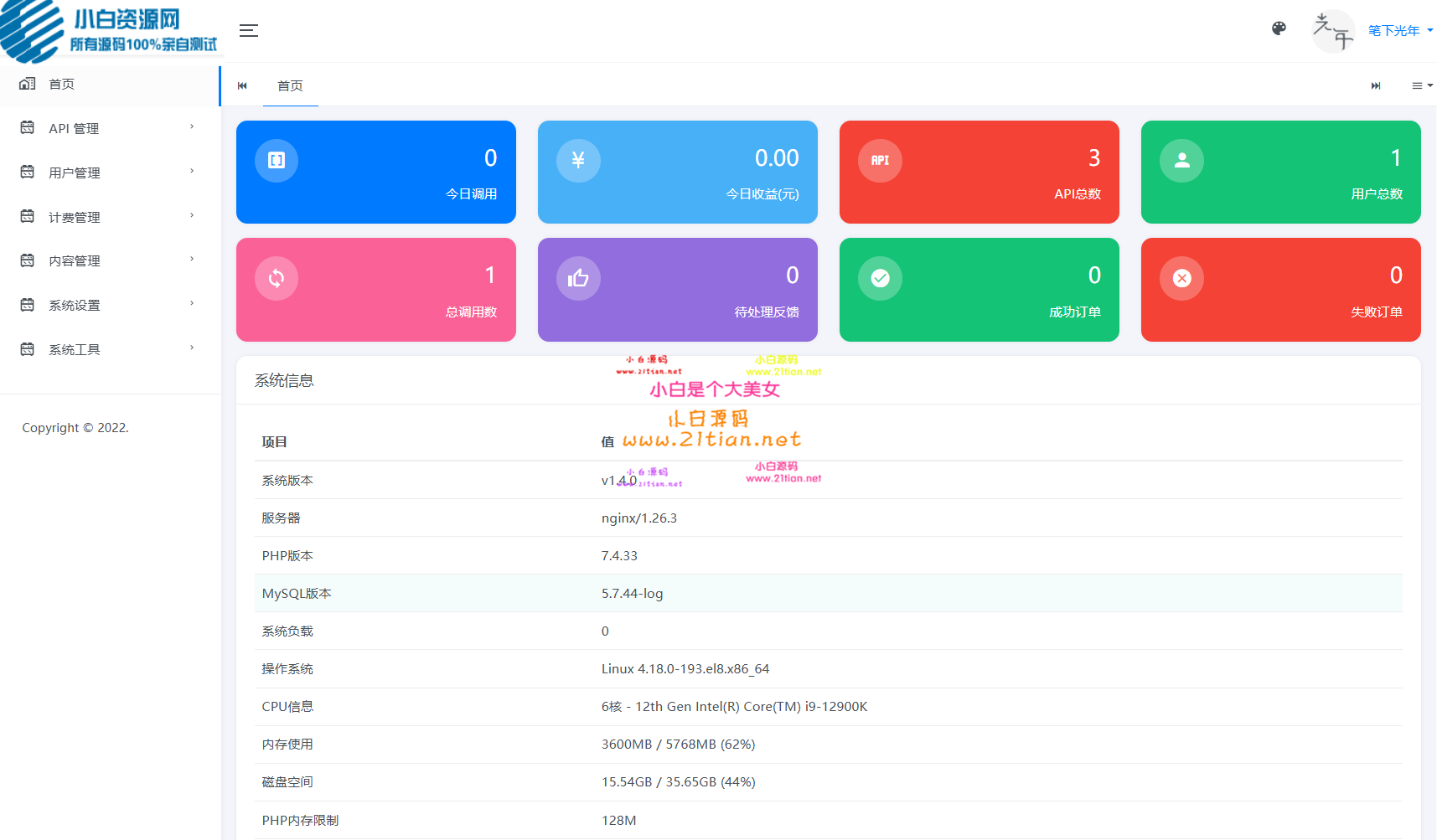Open the theme palette picker in the header
Viewport: 1437px width, 840px height.
coord(1279,28)
